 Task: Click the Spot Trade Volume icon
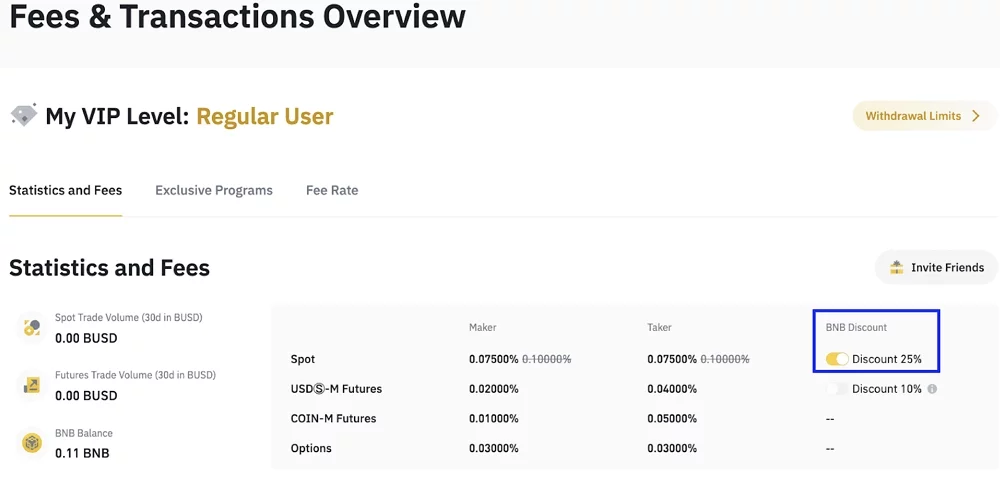point(32,328)
